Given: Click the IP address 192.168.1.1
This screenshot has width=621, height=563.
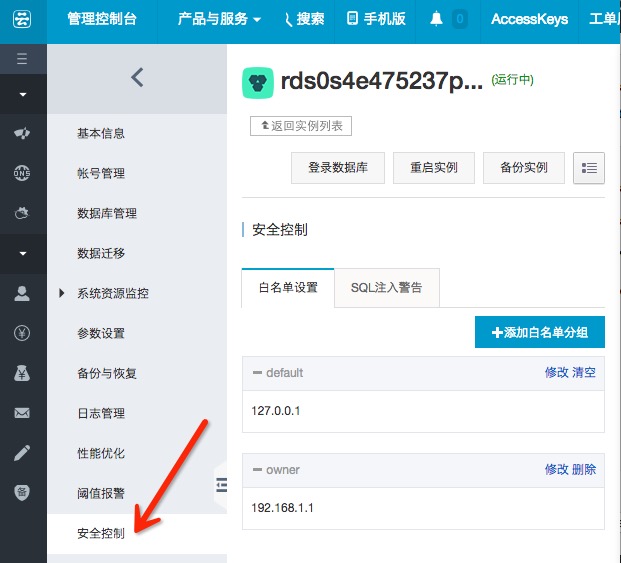Looking at the screenshot, I should coord(282,508).
